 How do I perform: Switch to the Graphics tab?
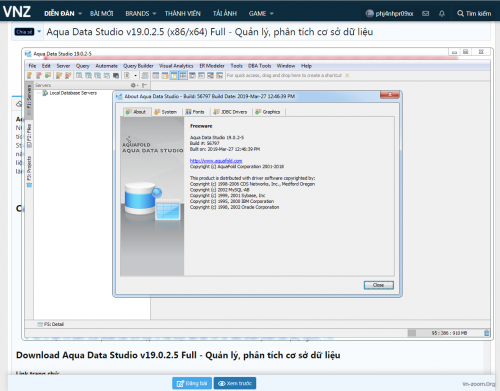tap(268, 112)
